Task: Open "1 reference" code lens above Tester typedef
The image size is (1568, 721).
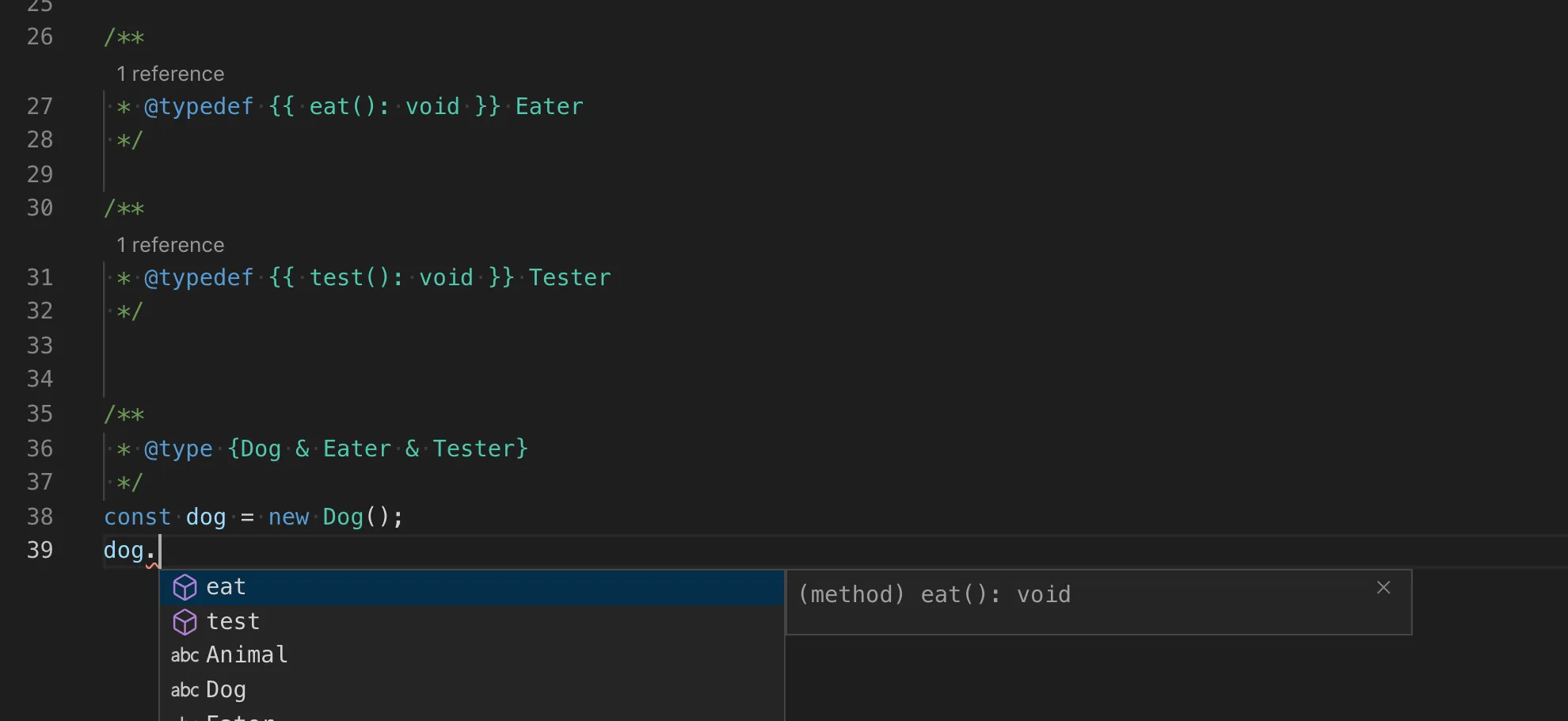Action: [170, 245]
